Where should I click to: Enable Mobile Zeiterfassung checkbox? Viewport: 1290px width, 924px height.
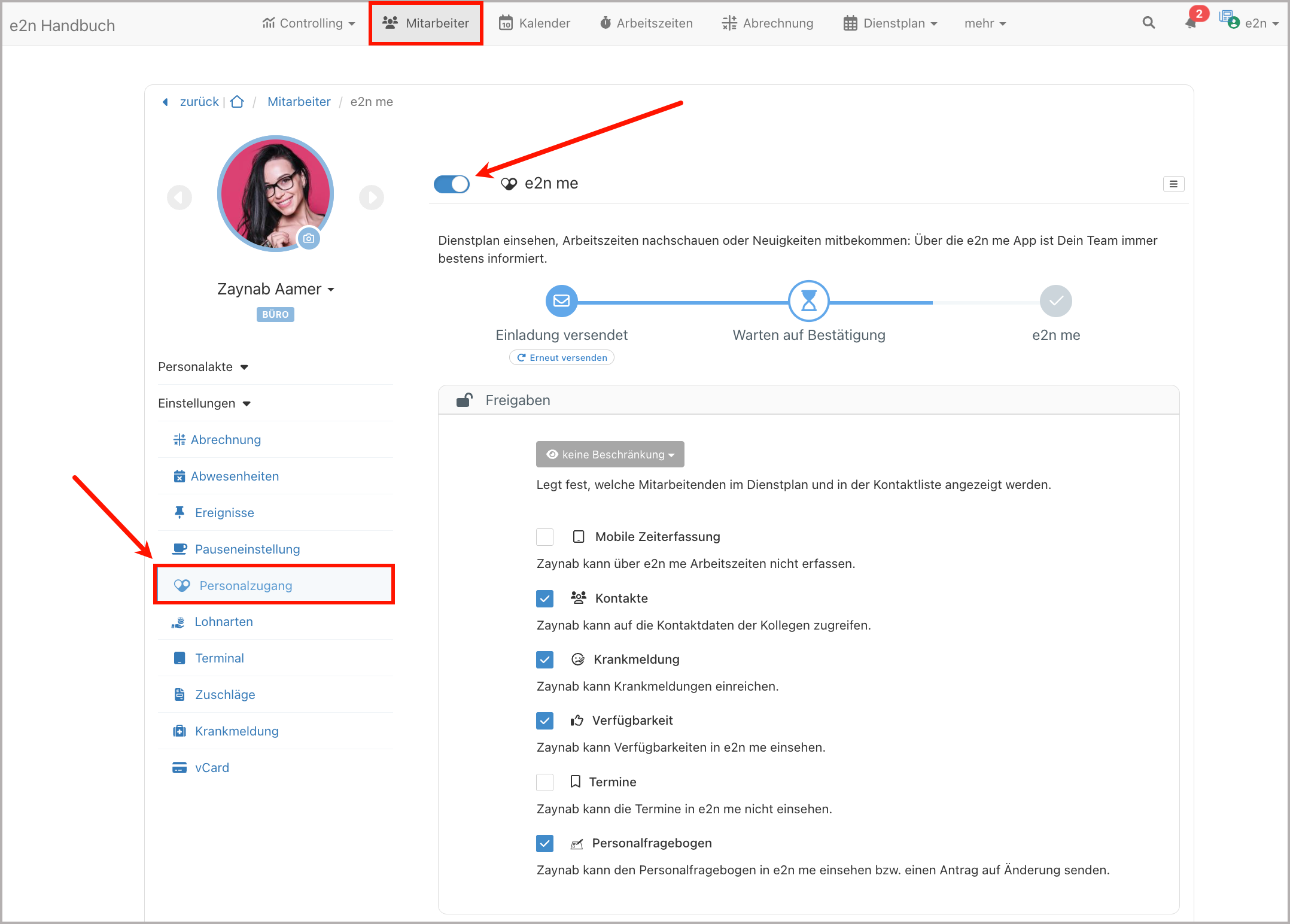coord(544,537)
